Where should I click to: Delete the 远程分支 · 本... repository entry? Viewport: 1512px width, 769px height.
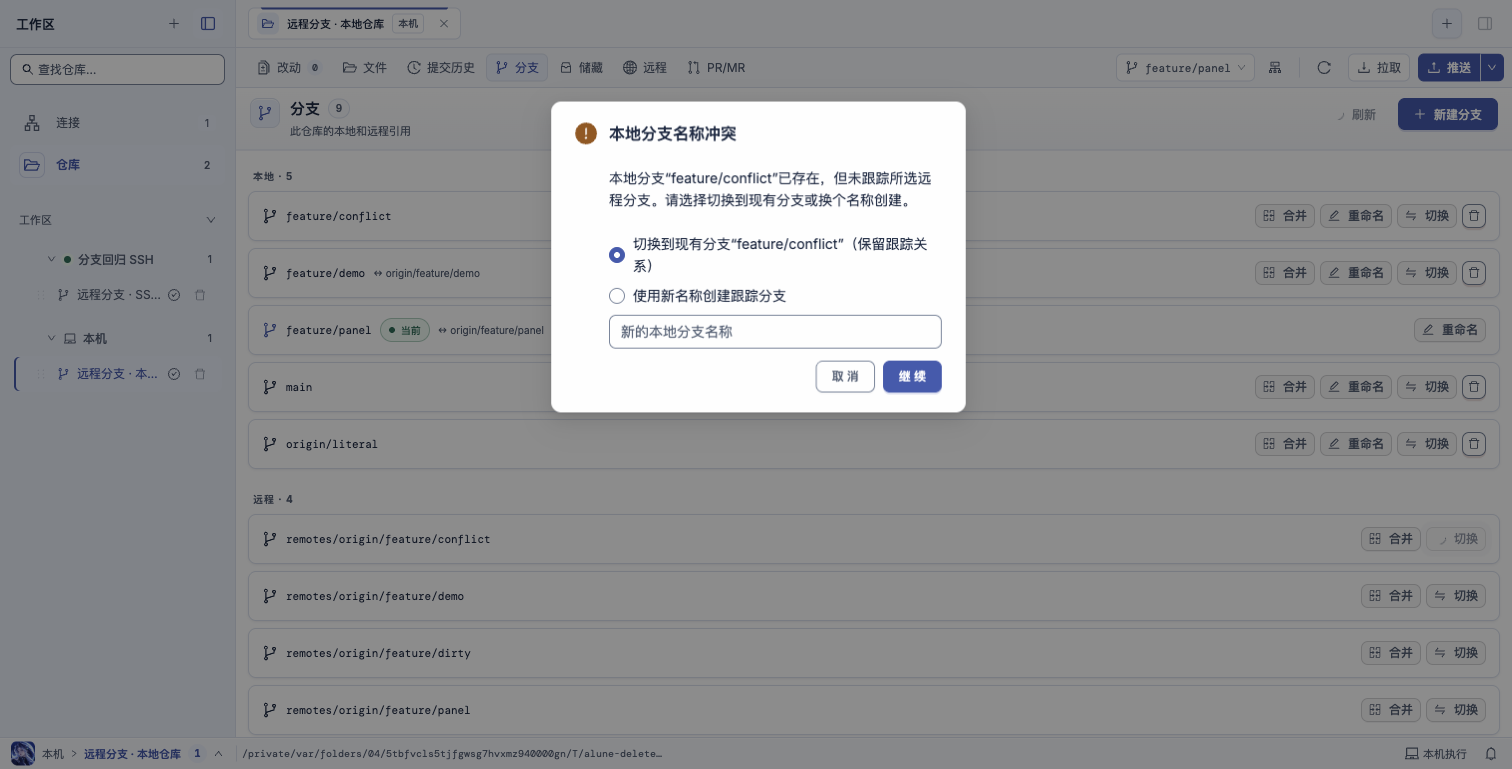tap(200, 374)
